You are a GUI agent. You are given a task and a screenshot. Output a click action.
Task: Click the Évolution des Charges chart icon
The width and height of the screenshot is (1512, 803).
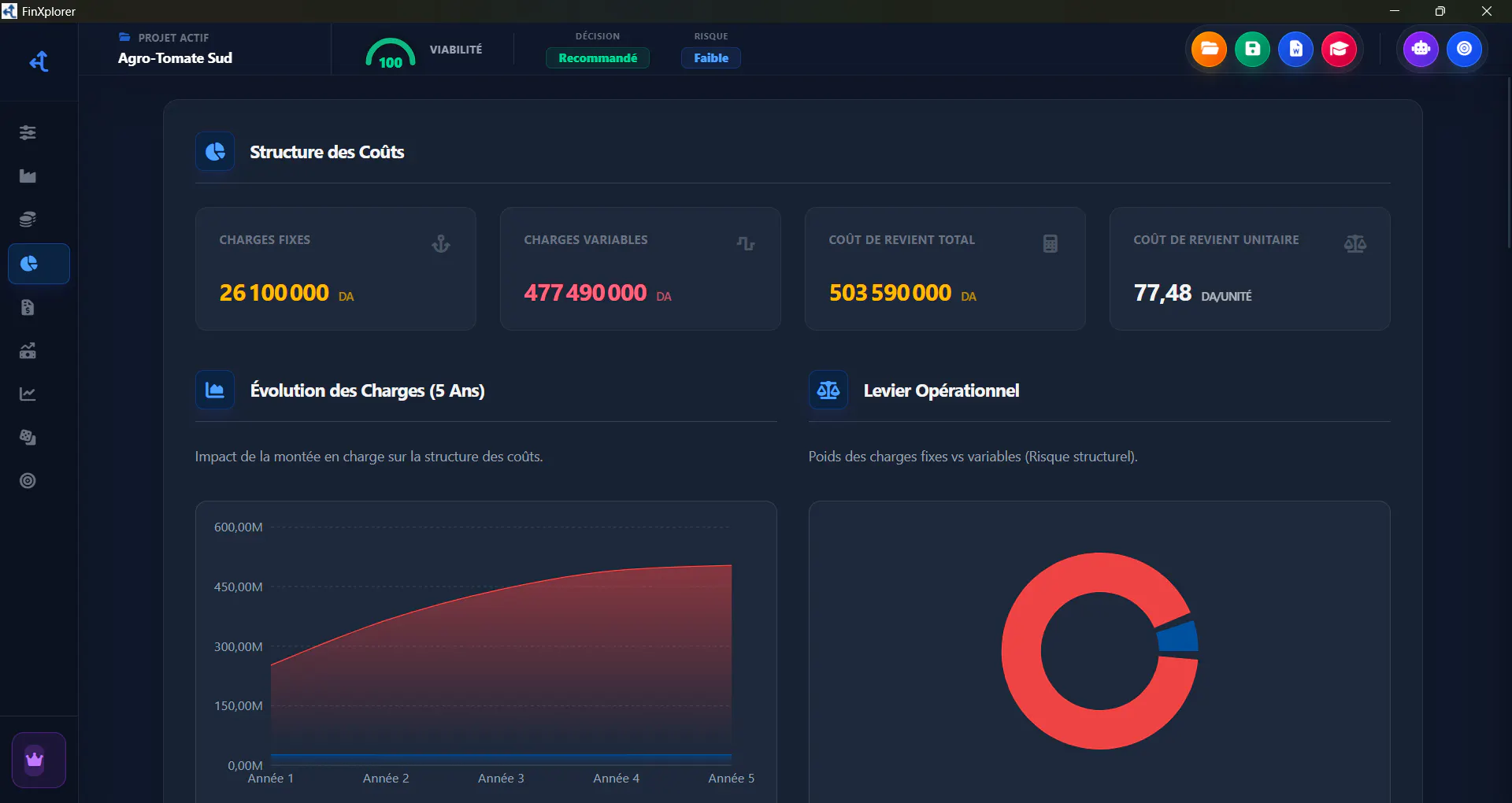[215, 390]
